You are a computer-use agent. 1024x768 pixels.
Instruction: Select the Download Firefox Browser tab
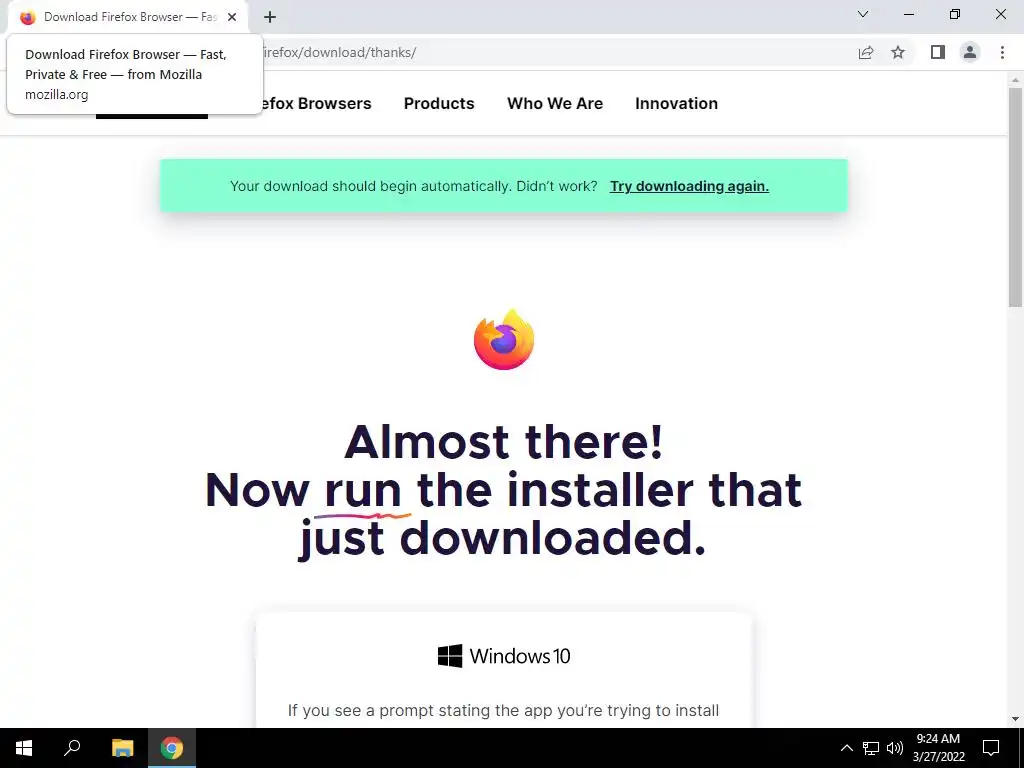129,17
